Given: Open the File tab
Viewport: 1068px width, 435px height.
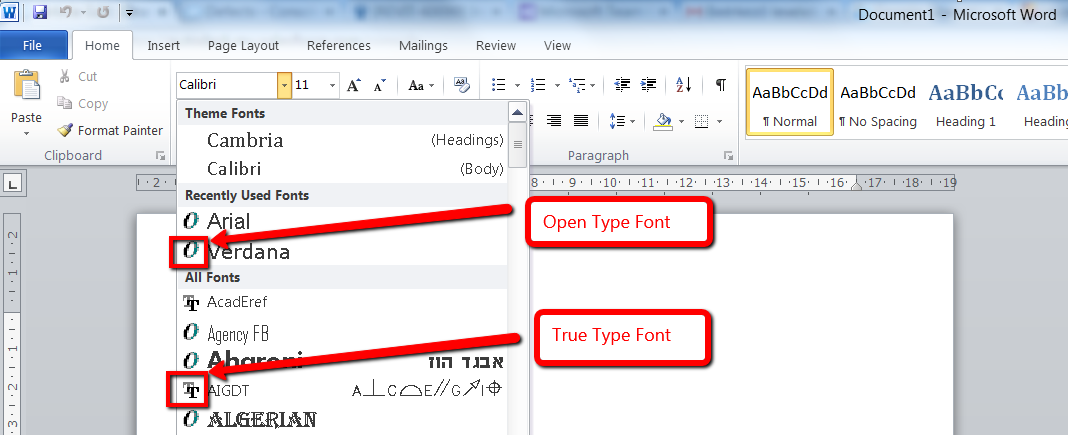Looking at the screenshot, I should coord(33,46).
